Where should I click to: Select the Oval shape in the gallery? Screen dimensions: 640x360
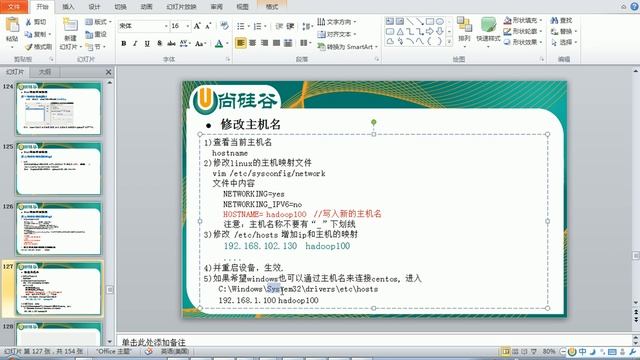[x=440, y=22]
